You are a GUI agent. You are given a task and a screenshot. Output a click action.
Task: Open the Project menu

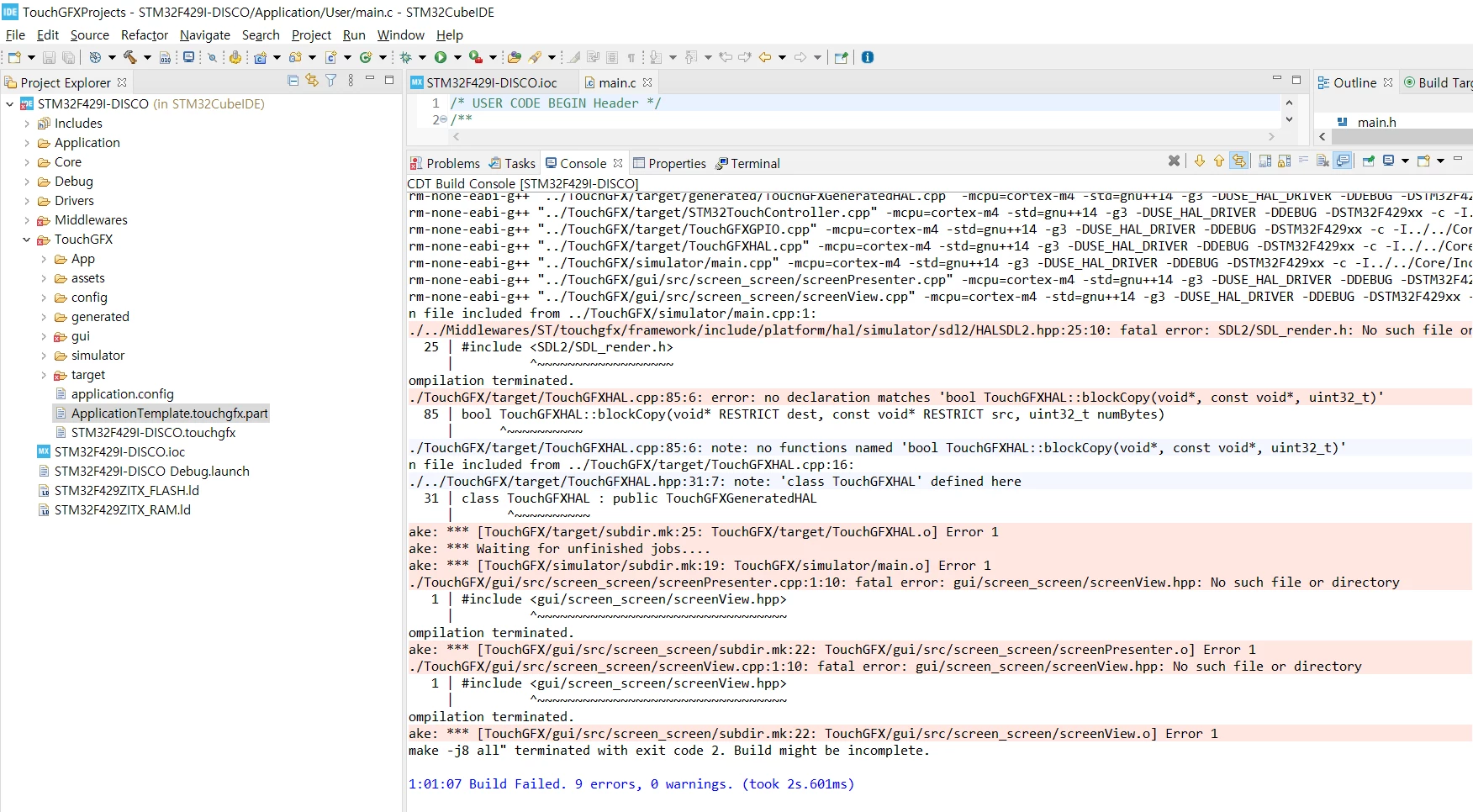[x=311, y=35]
